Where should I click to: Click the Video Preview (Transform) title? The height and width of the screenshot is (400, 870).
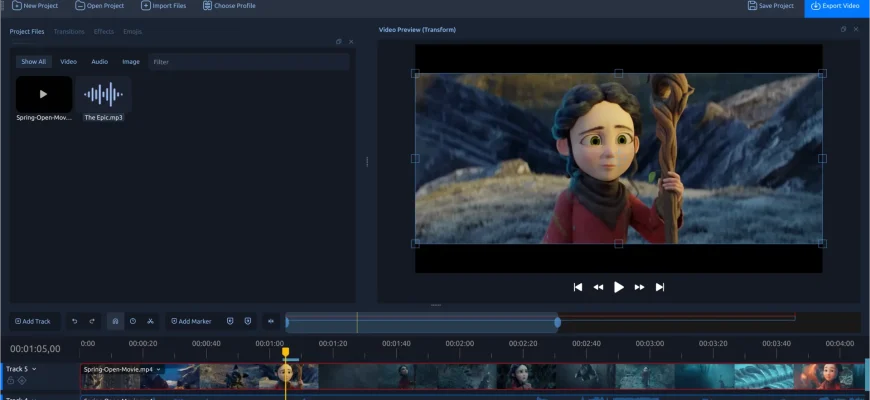click(x=417, y=30)
